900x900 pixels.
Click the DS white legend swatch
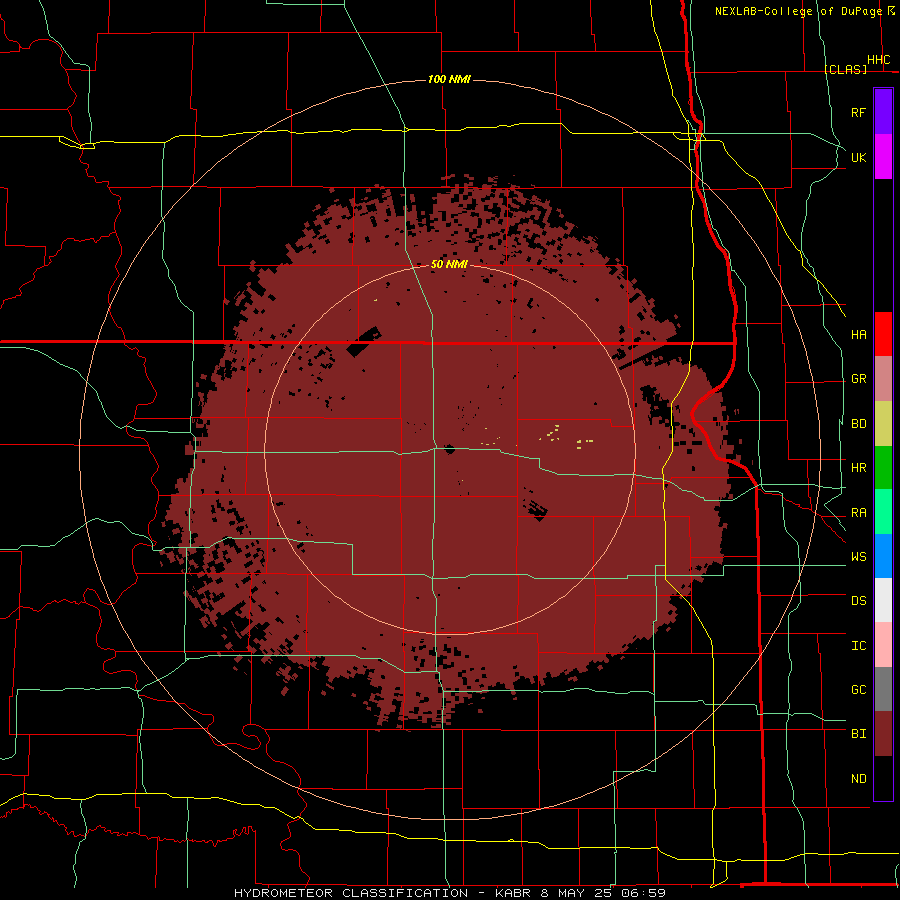click(x=883, y=600)
